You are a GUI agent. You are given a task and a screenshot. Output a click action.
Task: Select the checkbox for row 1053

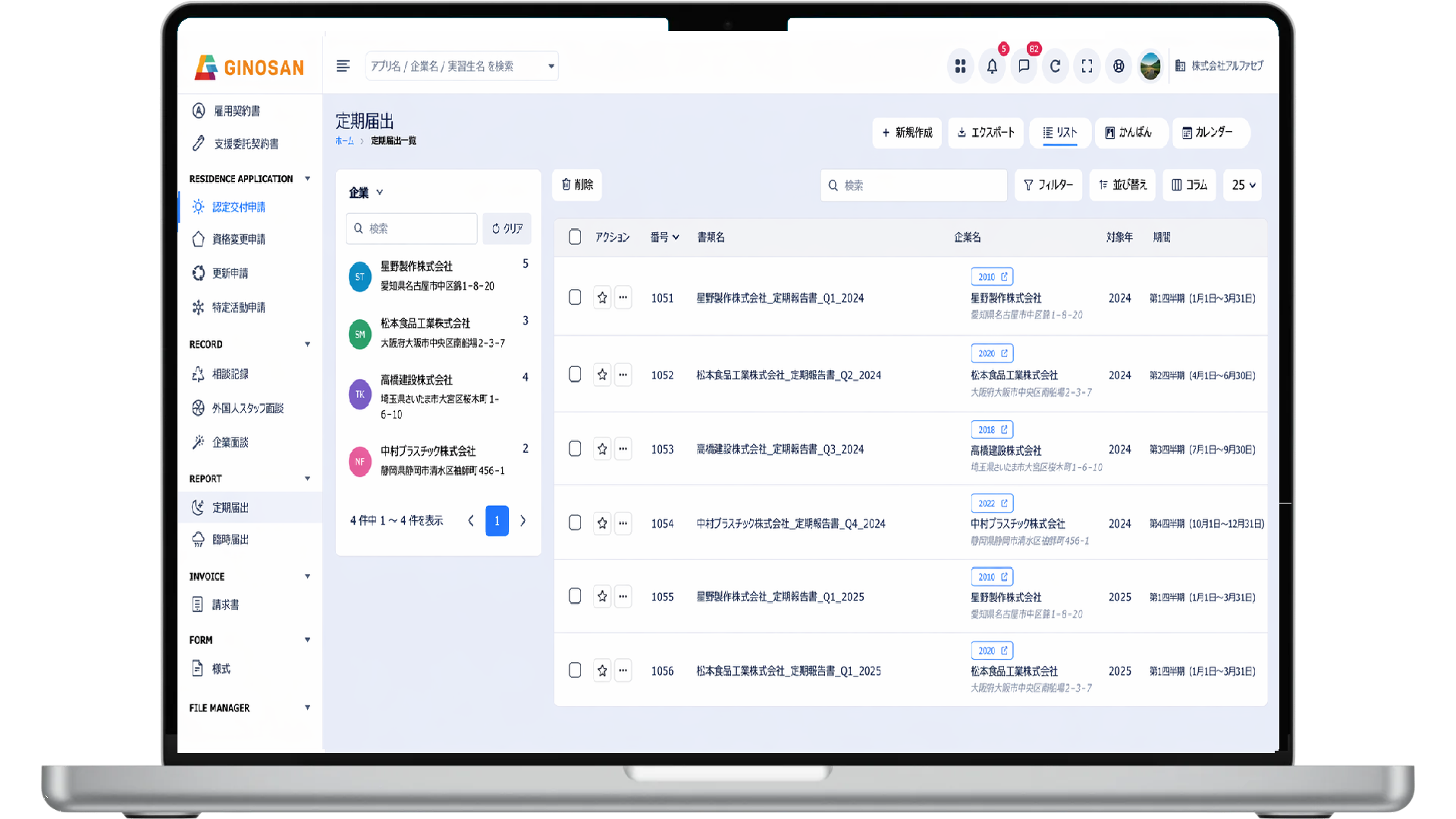coord(574,447)
